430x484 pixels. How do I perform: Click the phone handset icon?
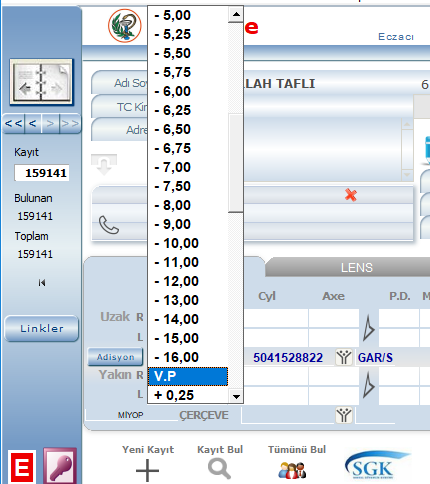pos(109,225)
